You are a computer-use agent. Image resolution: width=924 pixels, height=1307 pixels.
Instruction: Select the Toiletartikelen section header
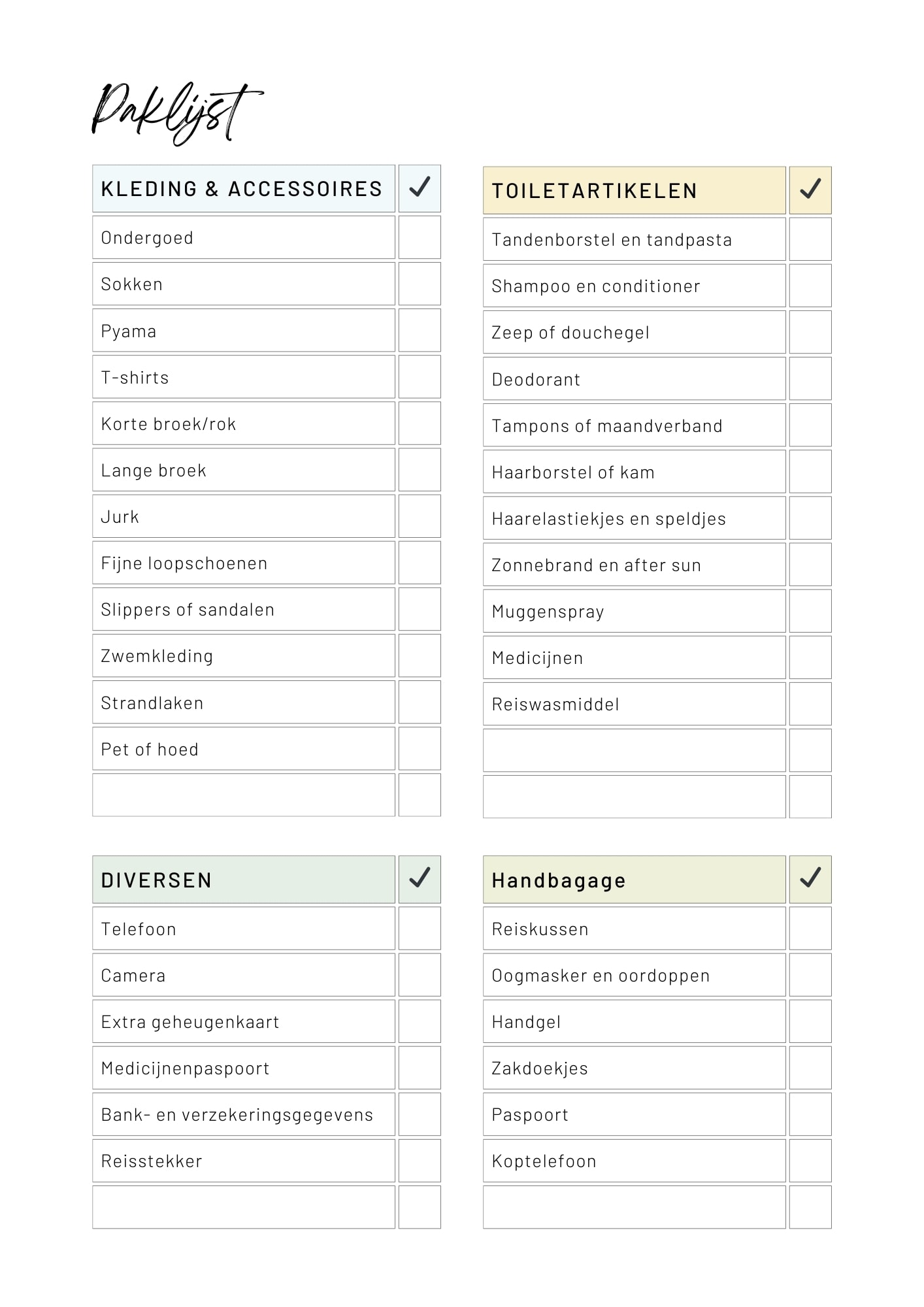634,190
